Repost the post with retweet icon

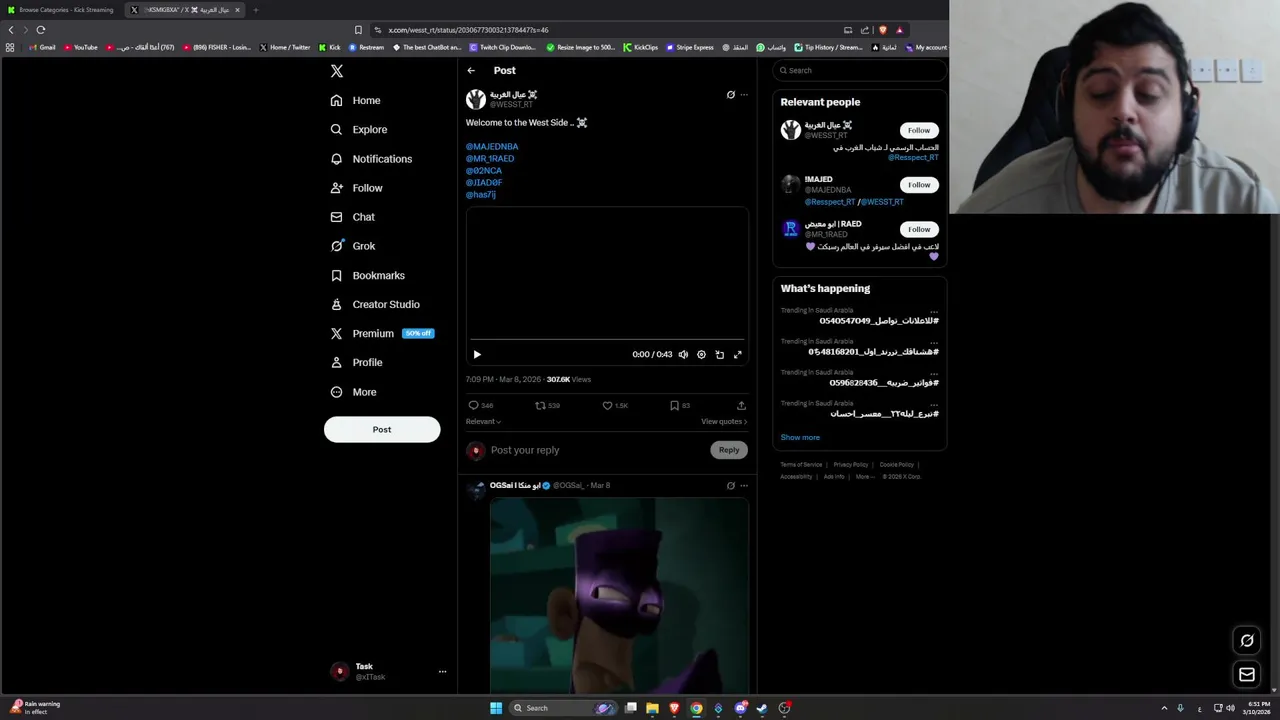(x=540, y=405)
